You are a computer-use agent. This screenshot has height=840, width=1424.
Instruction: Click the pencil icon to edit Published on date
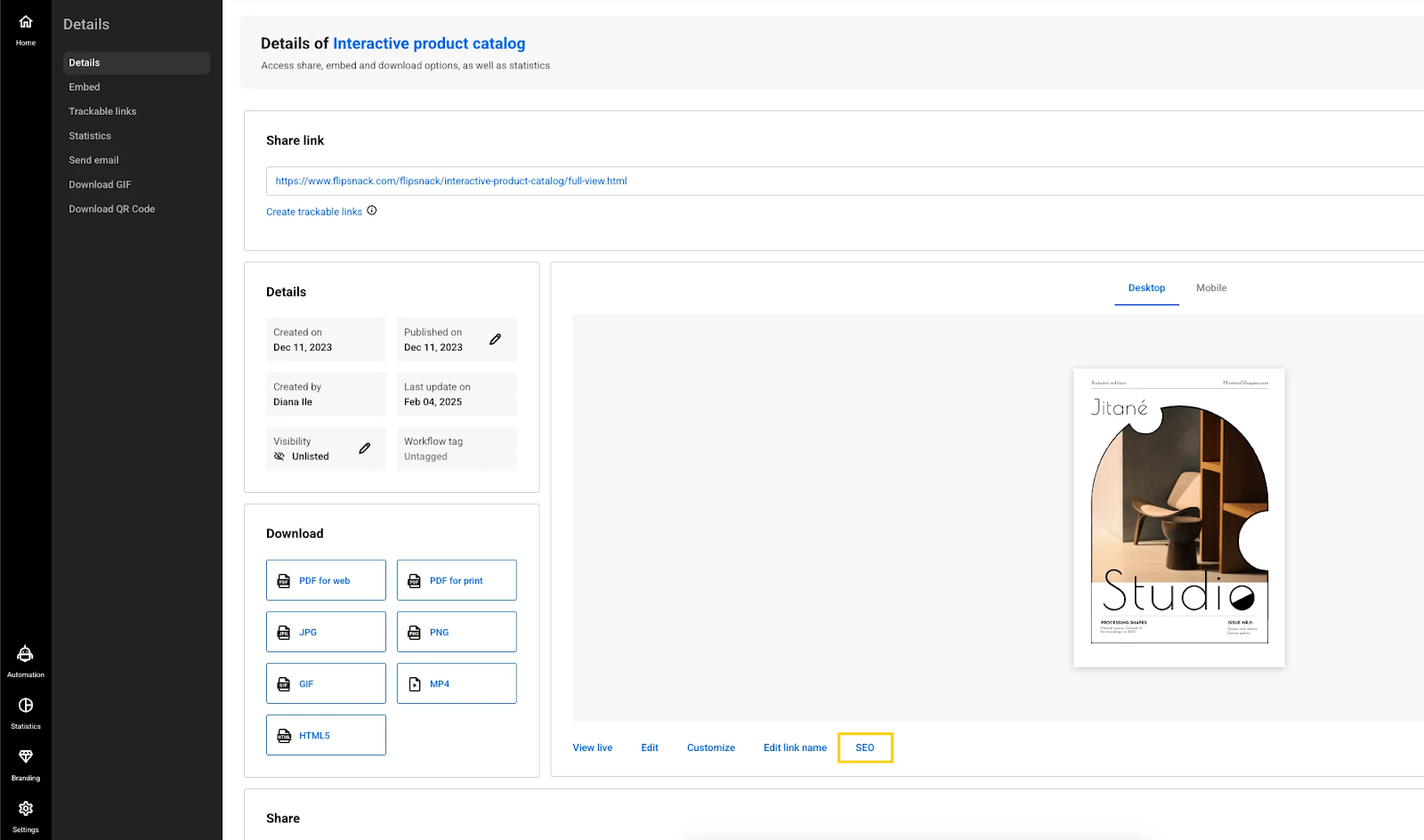[496, 338]
